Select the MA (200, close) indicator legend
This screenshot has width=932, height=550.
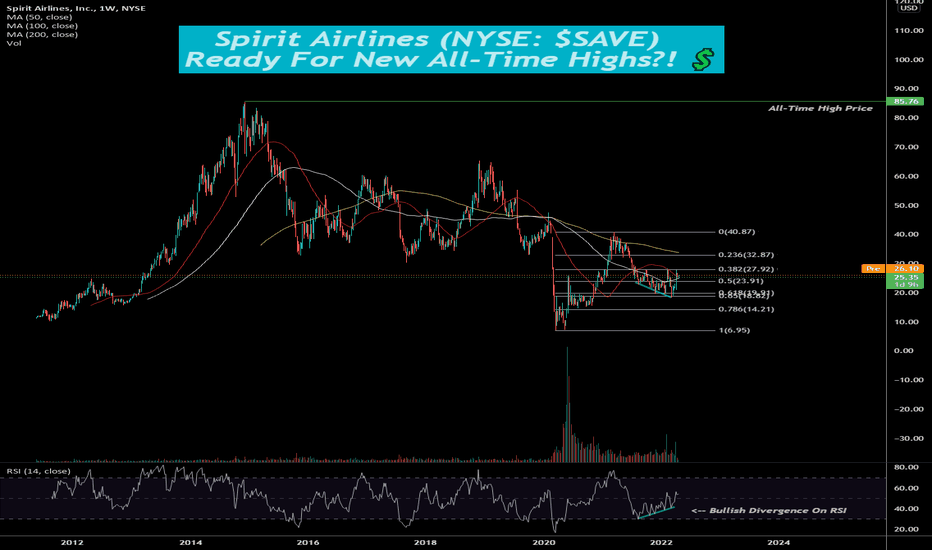42,34
